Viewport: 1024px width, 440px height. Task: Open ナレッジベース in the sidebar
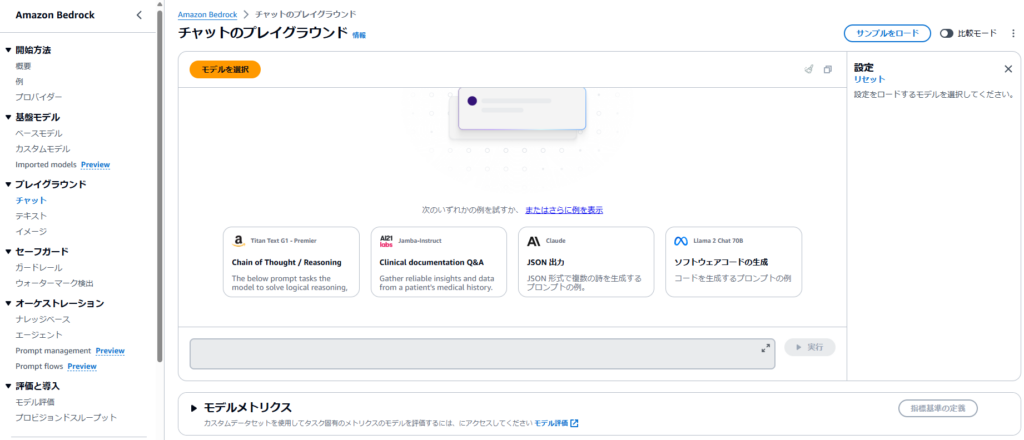(42, 319)
